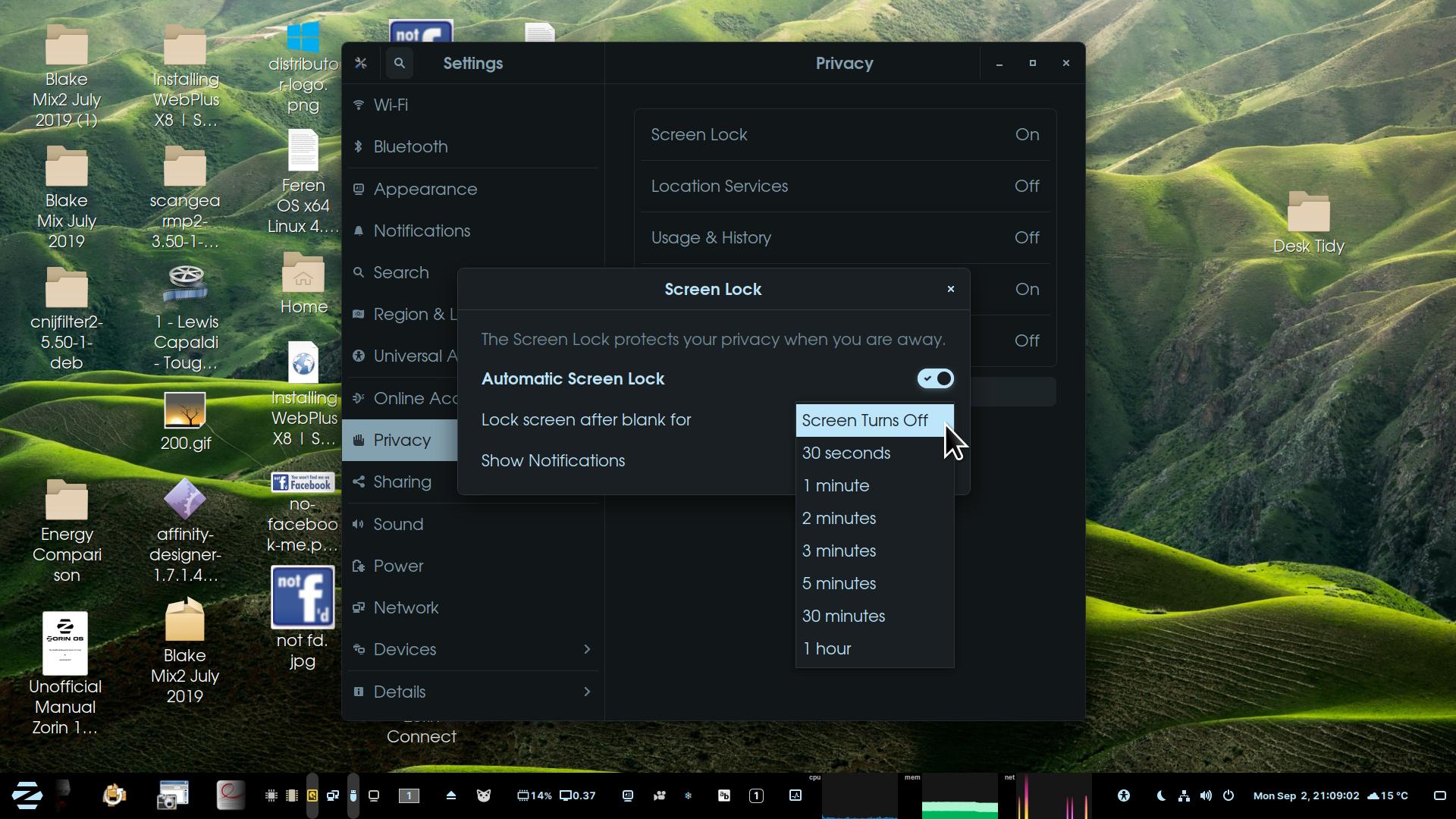The height and width of the screenshot is (819, 1456).
Task: Select 30 seconds from the dropdown list
Action: tap(846, 453)
